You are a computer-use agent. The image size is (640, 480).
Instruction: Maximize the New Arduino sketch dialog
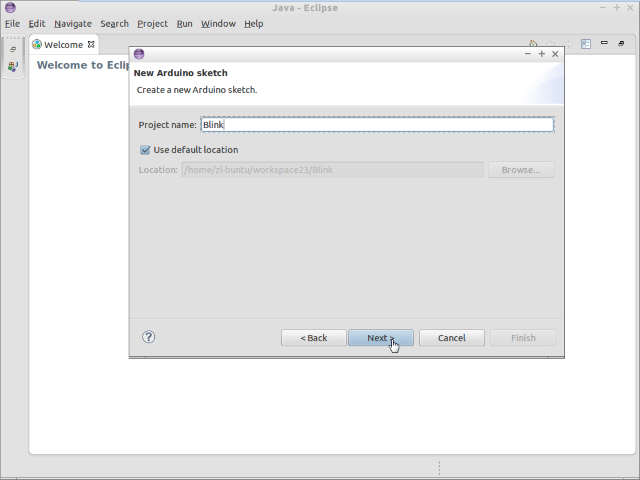tap(542, 54)
